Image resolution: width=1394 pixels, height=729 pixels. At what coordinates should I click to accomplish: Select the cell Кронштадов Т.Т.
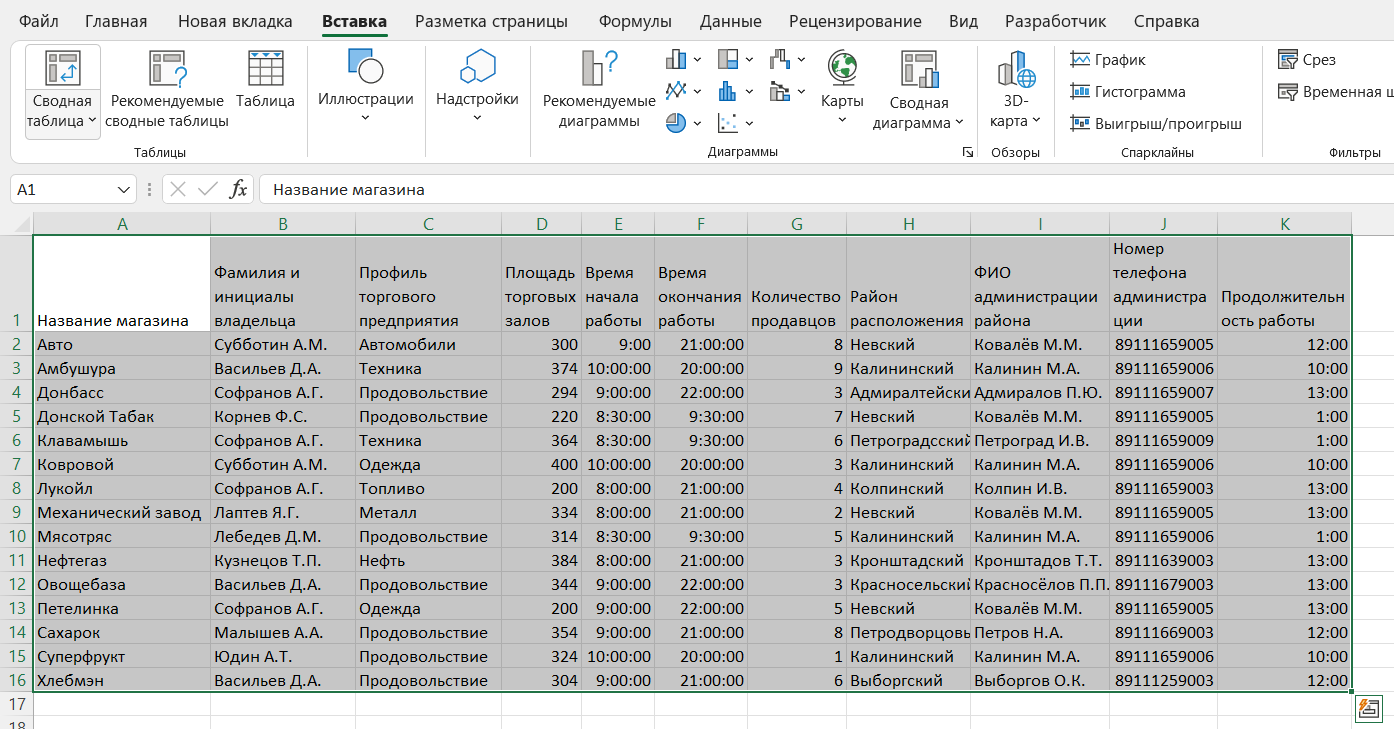1040,560
